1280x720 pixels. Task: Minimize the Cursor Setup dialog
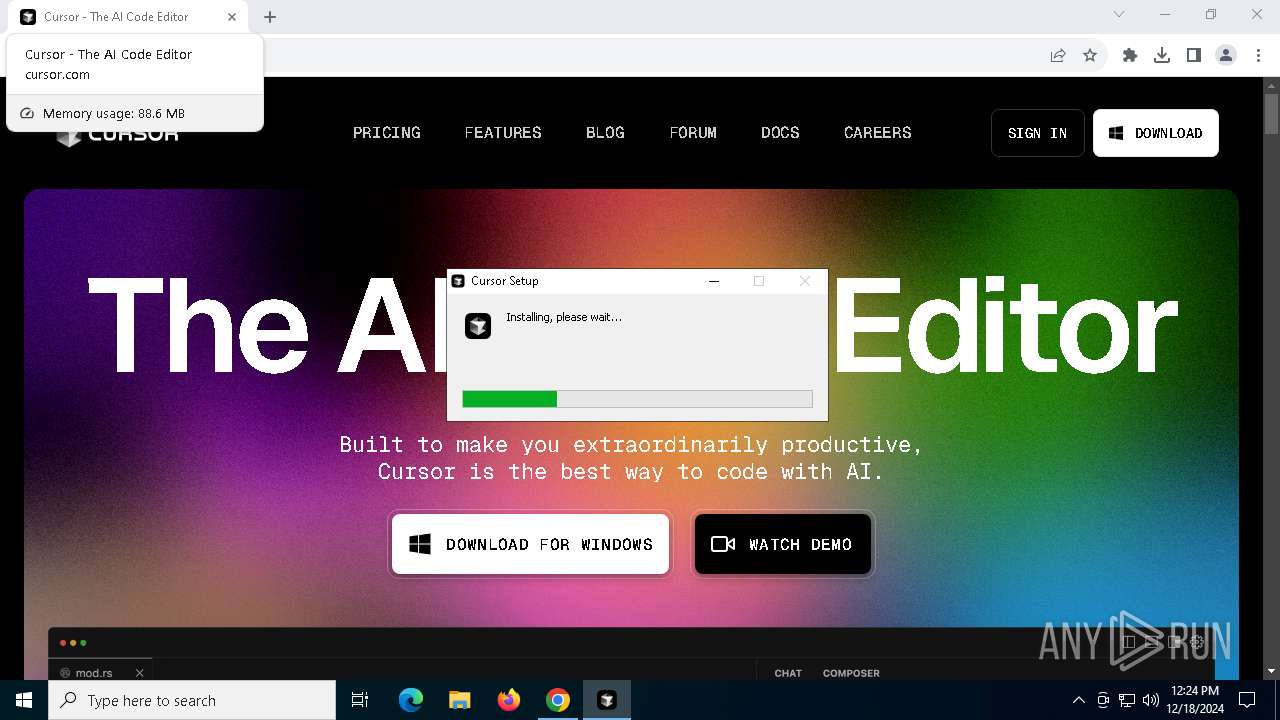[x=714, y=281]
